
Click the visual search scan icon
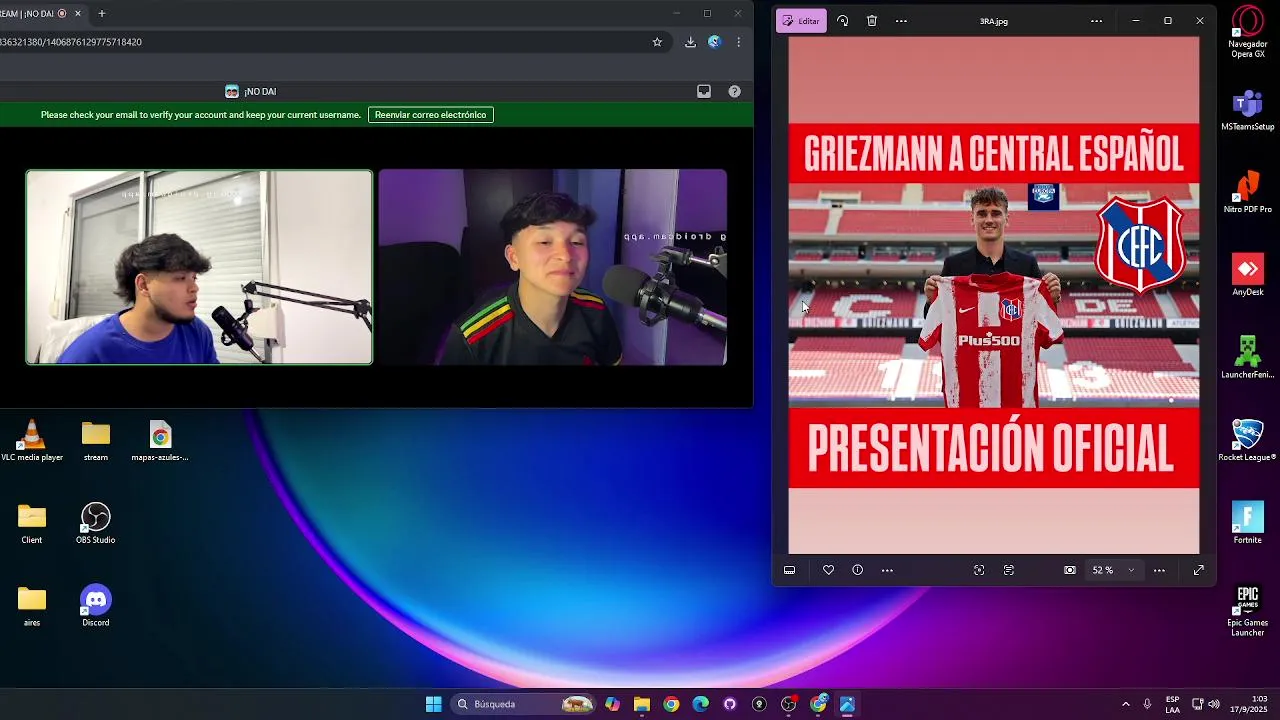979,570
